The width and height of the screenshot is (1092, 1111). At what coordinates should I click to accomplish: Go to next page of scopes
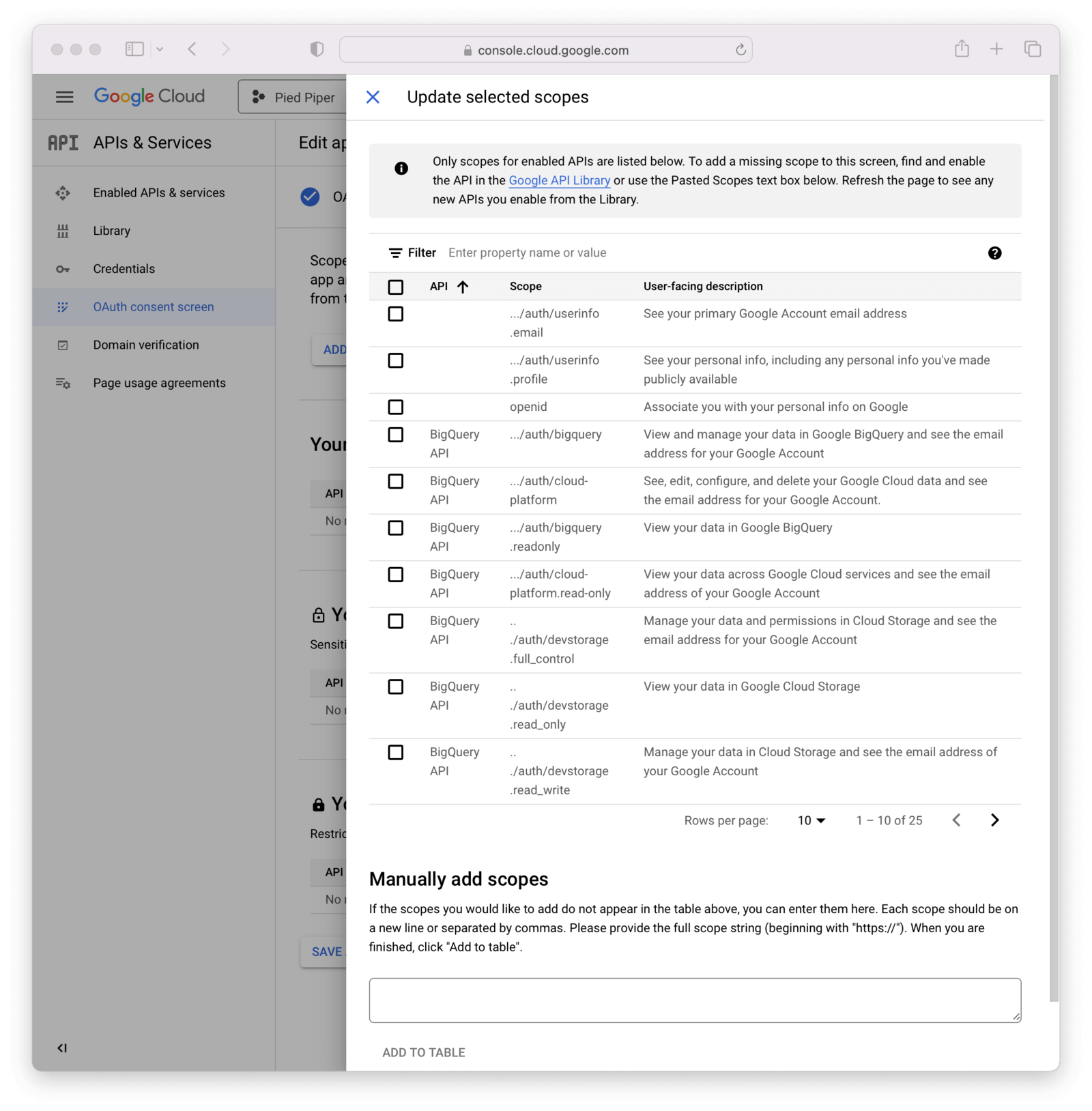click(994, 820)
